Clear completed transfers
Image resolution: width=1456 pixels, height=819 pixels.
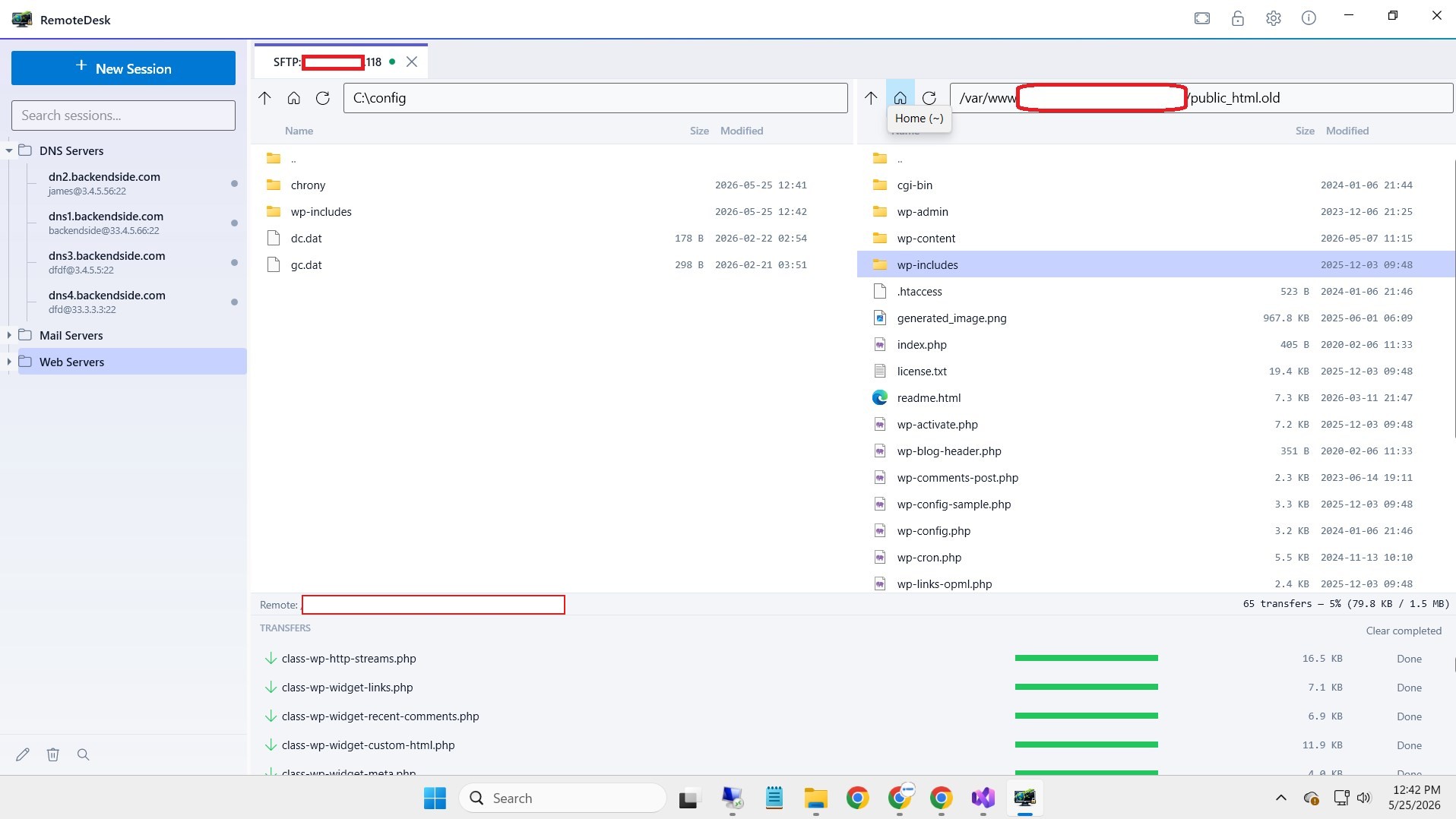click(1403, 631)
